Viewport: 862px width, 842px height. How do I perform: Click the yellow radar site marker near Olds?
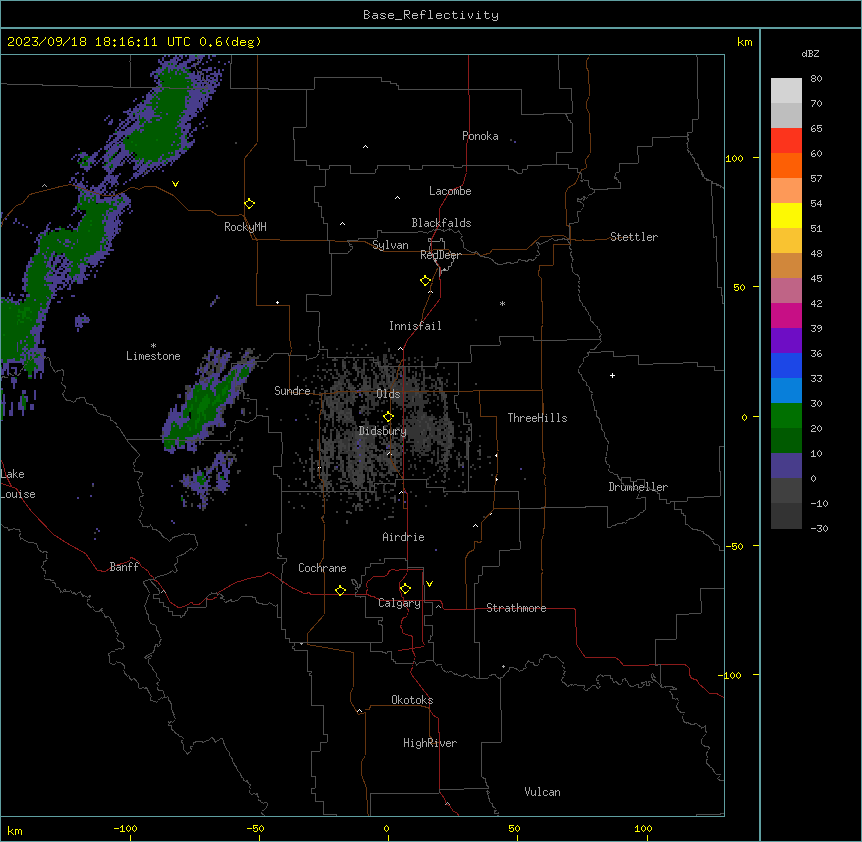(388, 417)
